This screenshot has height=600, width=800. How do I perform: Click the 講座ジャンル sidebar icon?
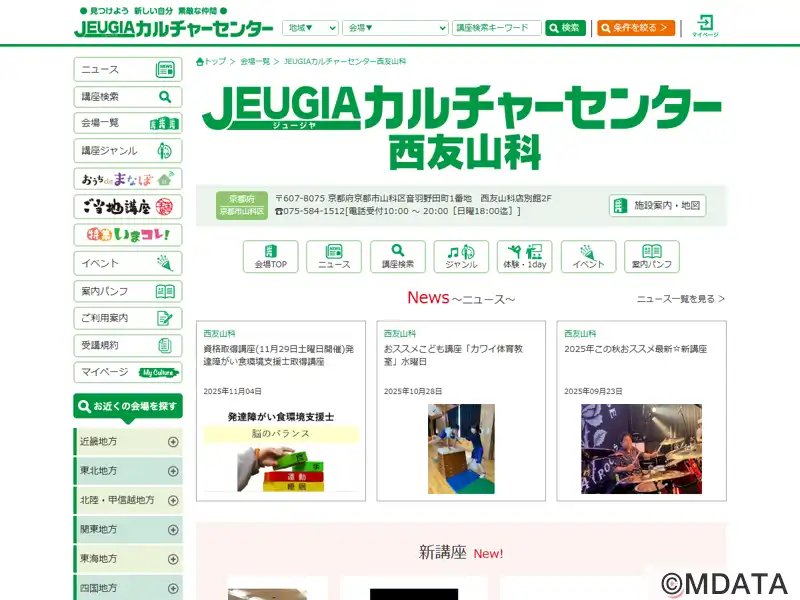(164, 151)
